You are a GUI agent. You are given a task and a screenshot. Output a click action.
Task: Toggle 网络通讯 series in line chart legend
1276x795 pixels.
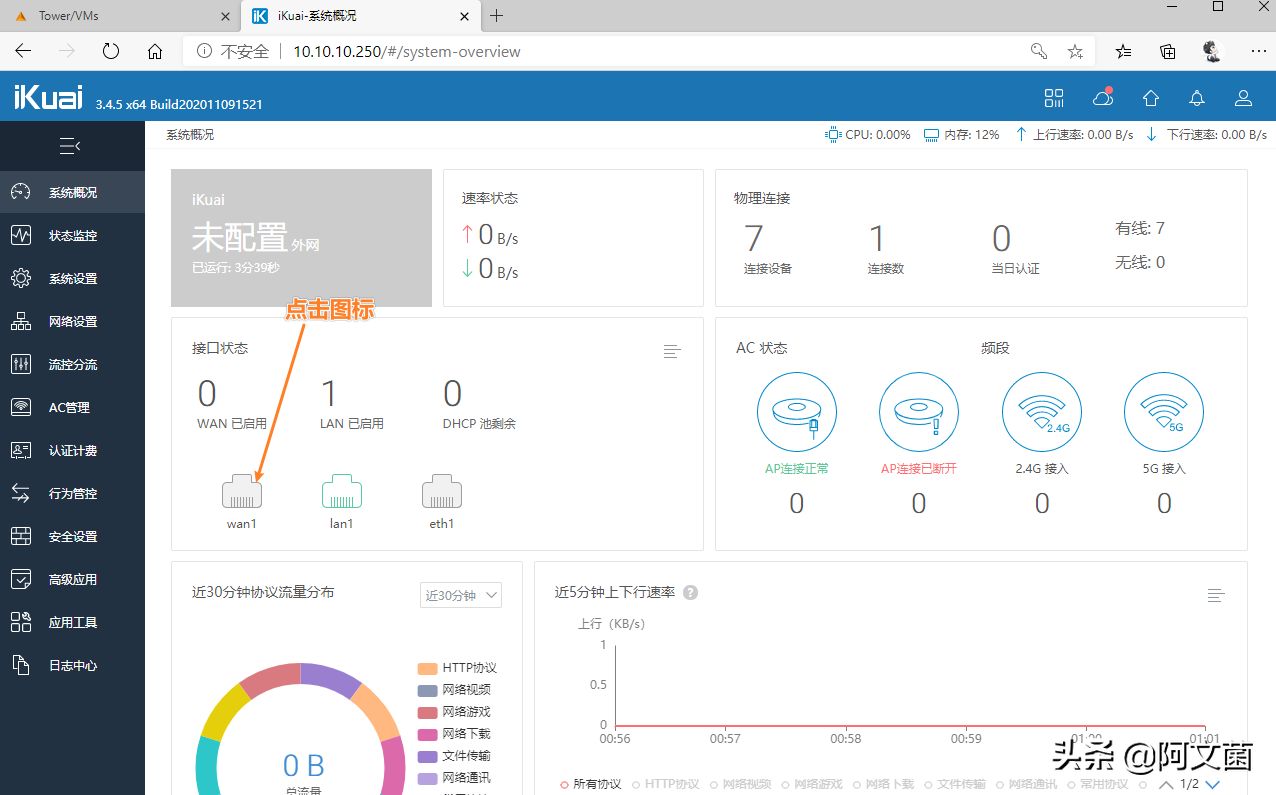point(1026,784)
